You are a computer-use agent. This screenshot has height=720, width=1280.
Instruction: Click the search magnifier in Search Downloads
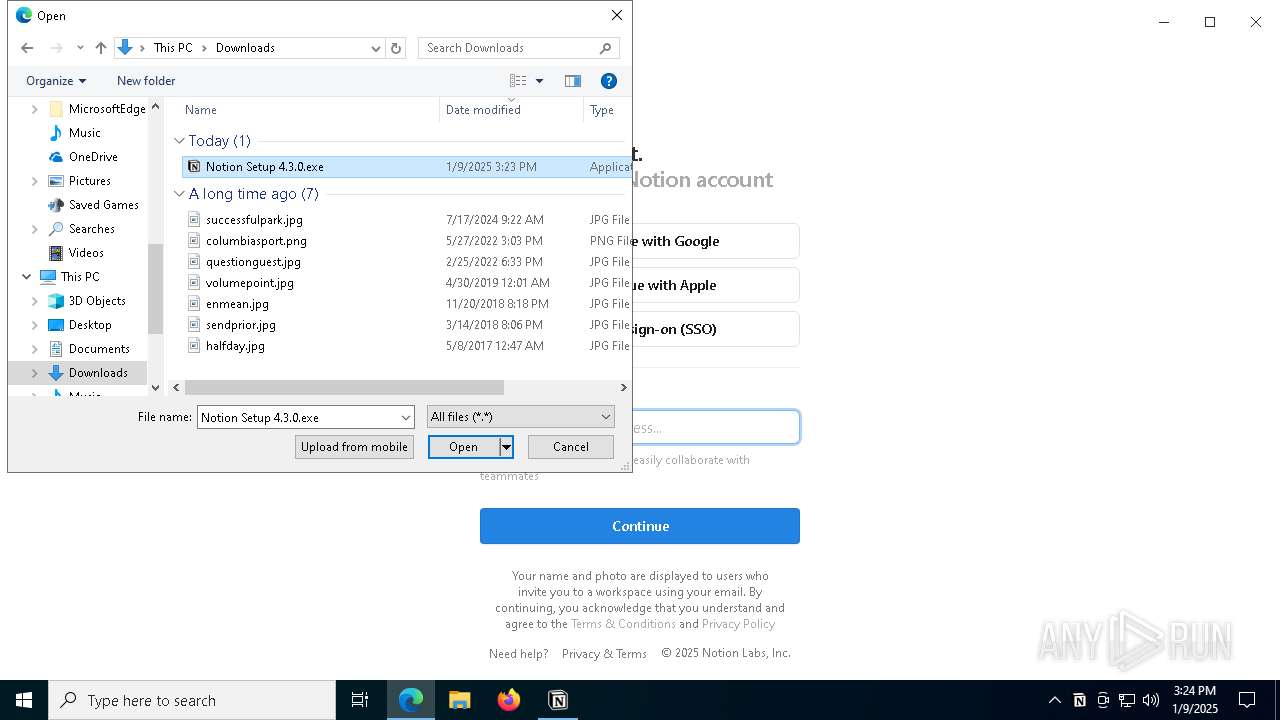pyautogui.click(x=605, y=48)
